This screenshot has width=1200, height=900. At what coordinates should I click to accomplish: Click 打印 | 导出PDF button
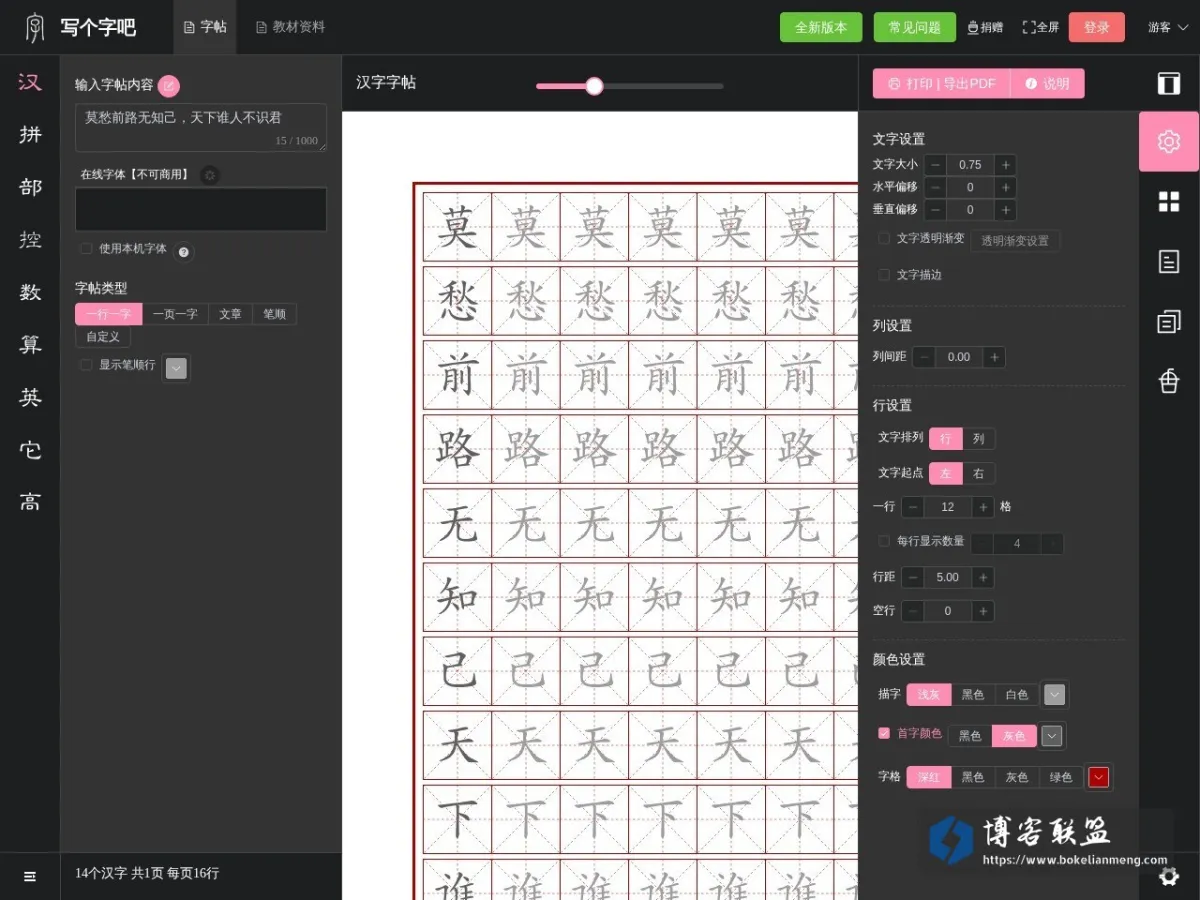coord(942,84)
